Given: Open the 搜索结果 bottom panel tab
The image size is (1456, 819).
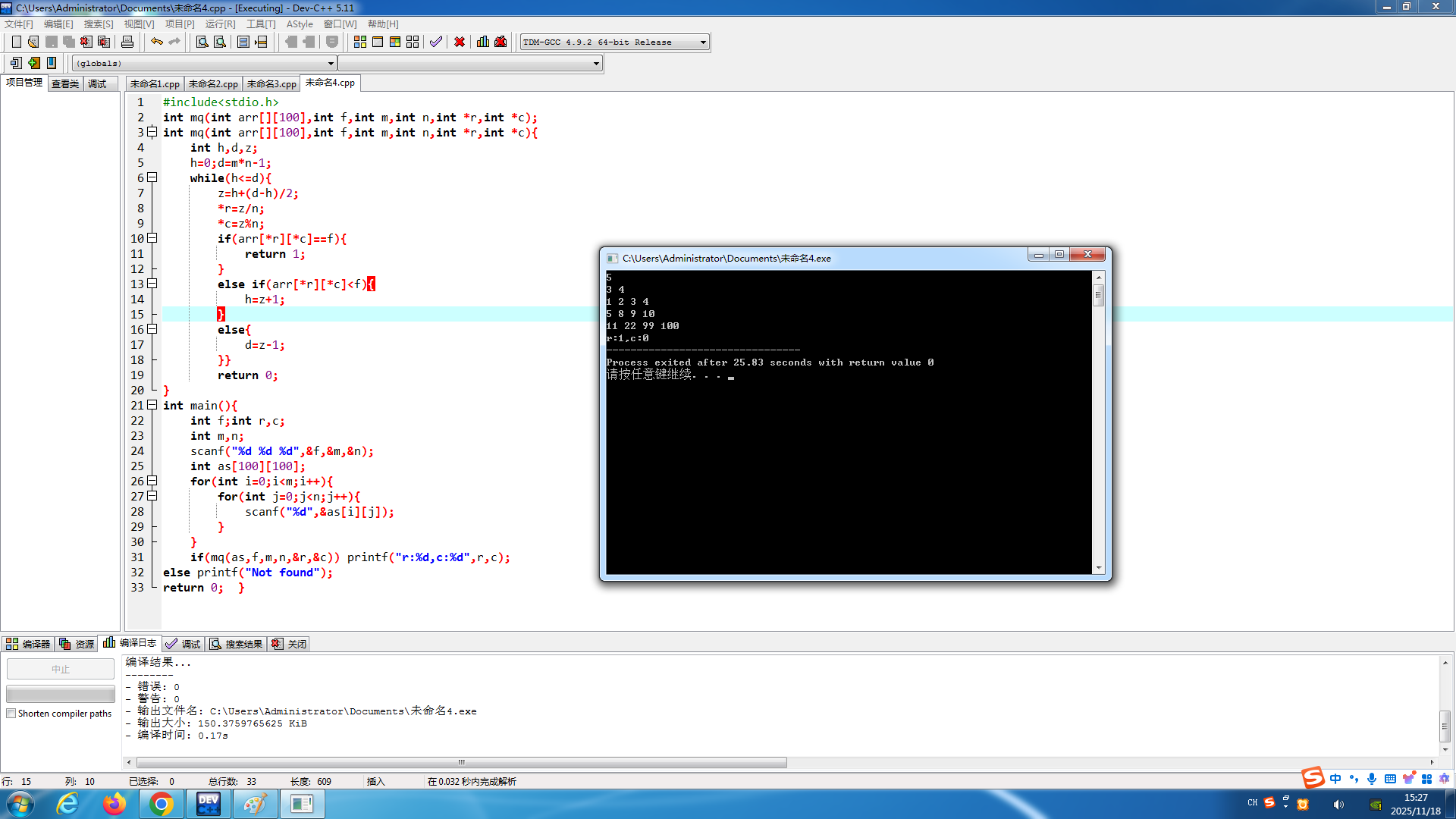Looking at the screenshot, I should point(237,644).
